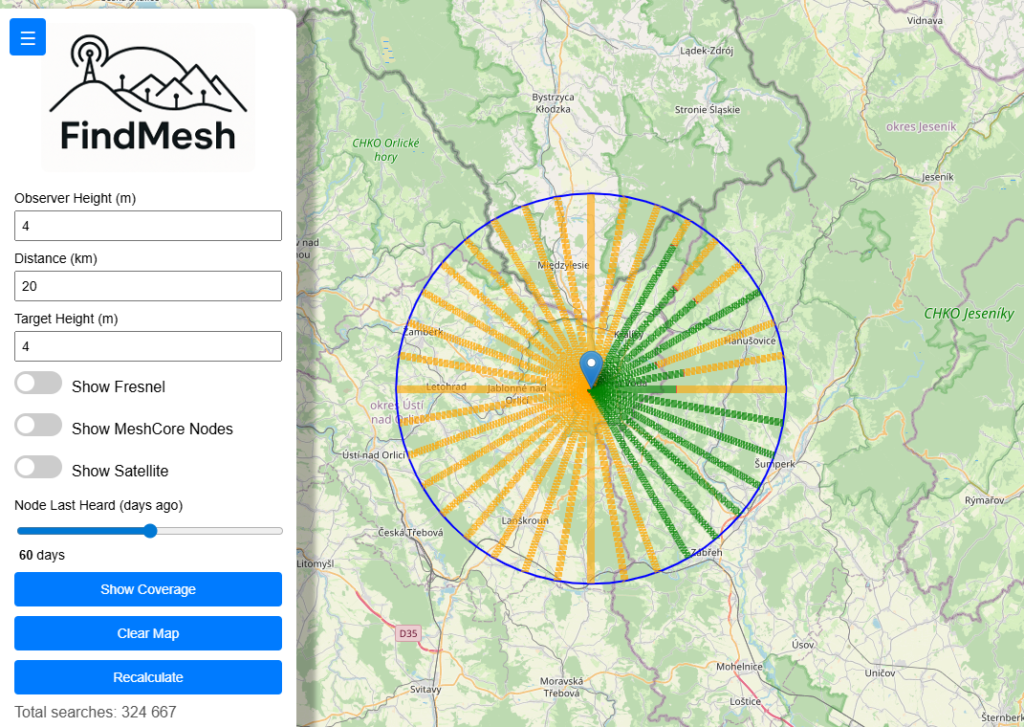Screen dimensions: 1024x727
Task: Hit the Recalculate button
Action: click(148, 677)
